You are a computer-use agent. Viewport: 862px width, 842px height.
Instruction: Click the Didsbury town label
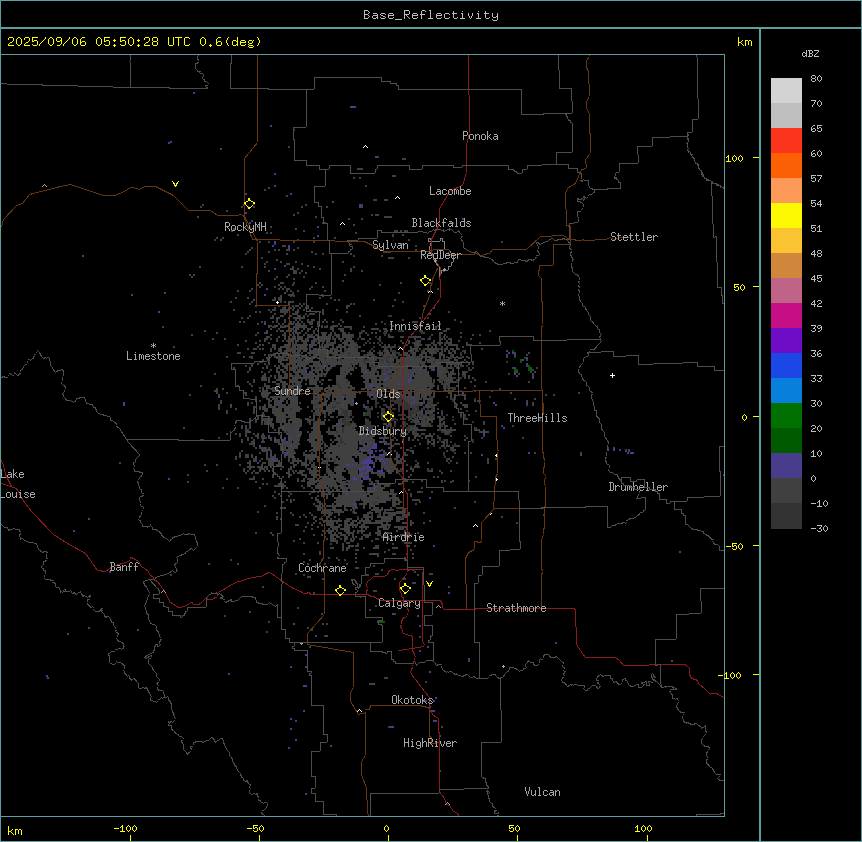[383, 431]
